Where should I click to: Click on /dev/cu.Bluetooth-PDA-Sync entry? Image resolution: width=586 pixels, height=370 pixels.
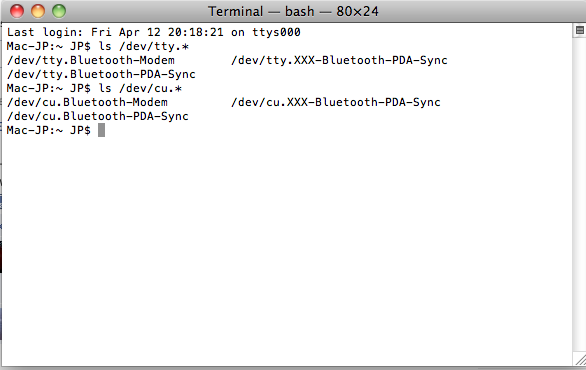coord(98,116)
